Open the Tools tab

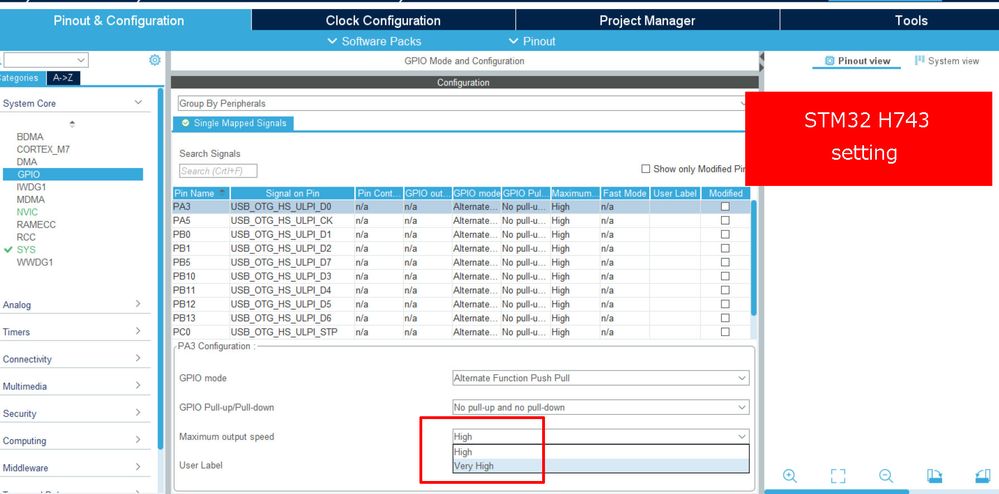(911, 20)
